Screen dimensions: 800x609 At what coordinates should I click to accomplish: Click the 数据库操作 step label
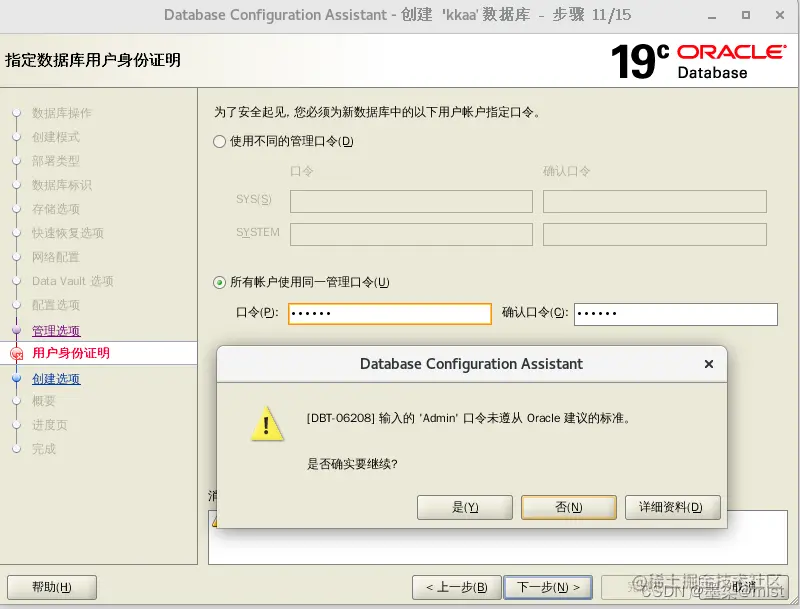[62, 113]
